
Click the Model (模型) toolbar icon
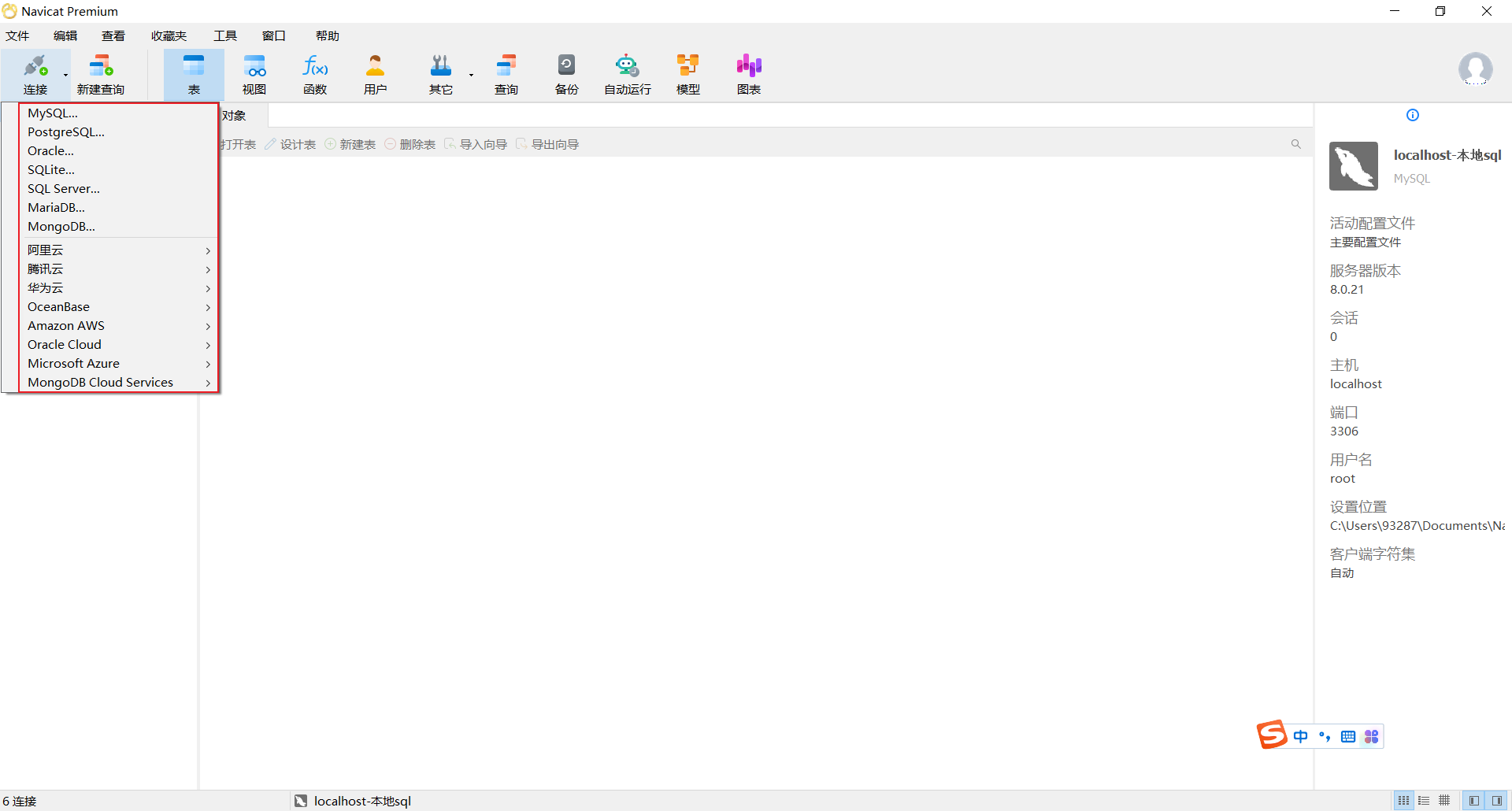tap(688, 75)
